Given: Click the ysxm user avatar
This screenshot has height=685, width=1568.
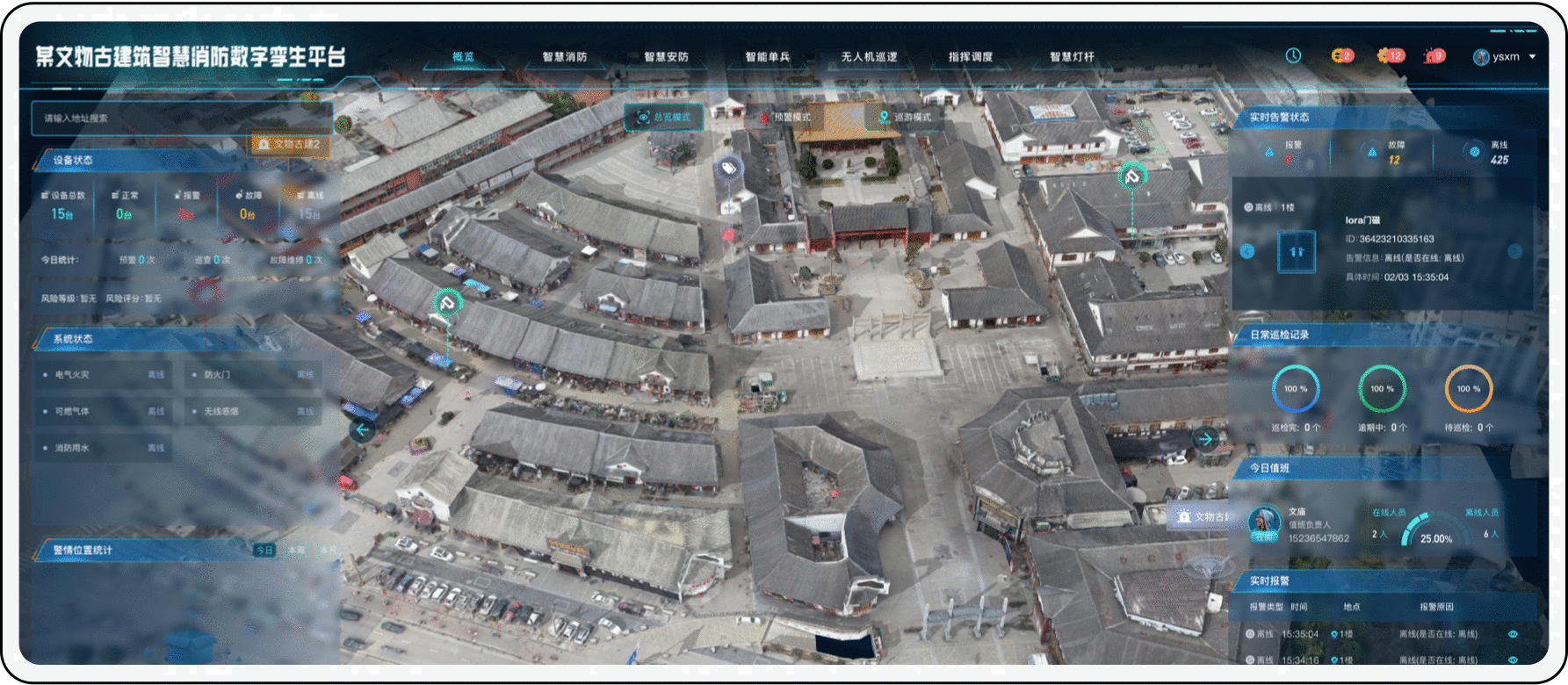Looking at the screenshot, I should [1481, 56].
